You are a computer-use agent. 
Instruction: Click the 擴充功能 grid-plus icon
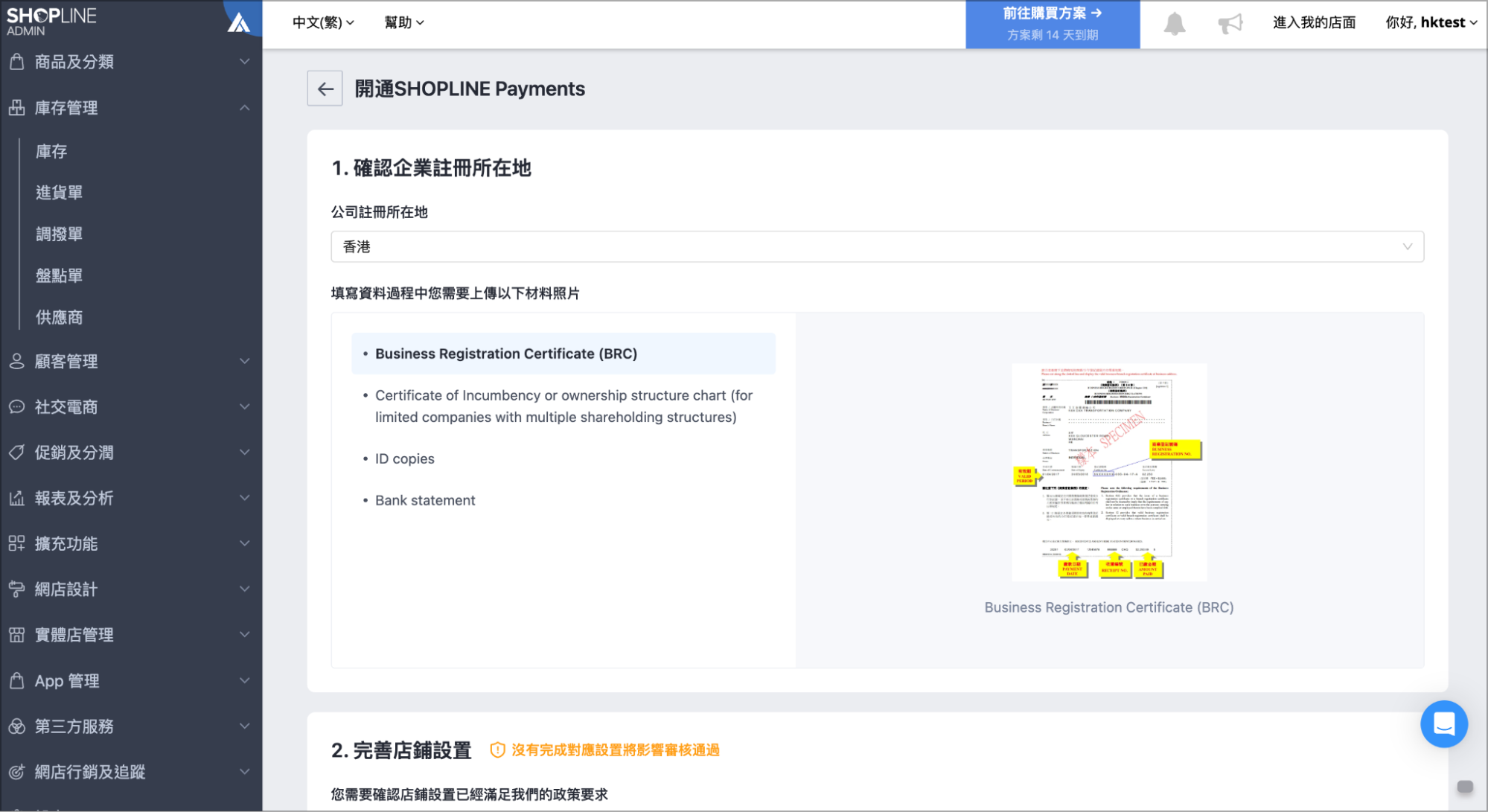[16, 543]
